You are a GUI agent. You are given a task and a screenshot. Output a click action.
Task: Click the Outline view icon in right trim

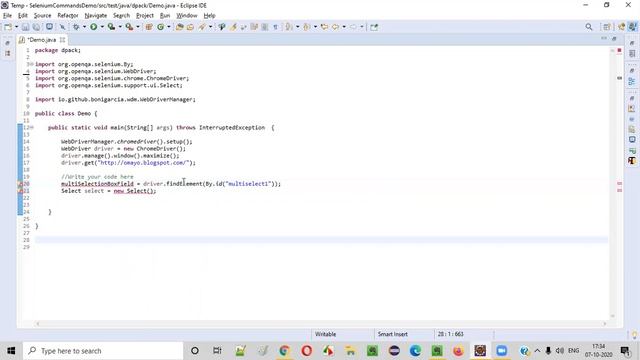point(632,81)
